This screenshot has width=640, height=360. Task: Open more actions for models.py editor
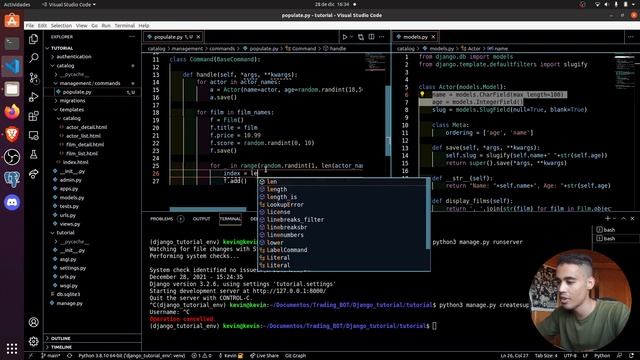pos(631,37)
